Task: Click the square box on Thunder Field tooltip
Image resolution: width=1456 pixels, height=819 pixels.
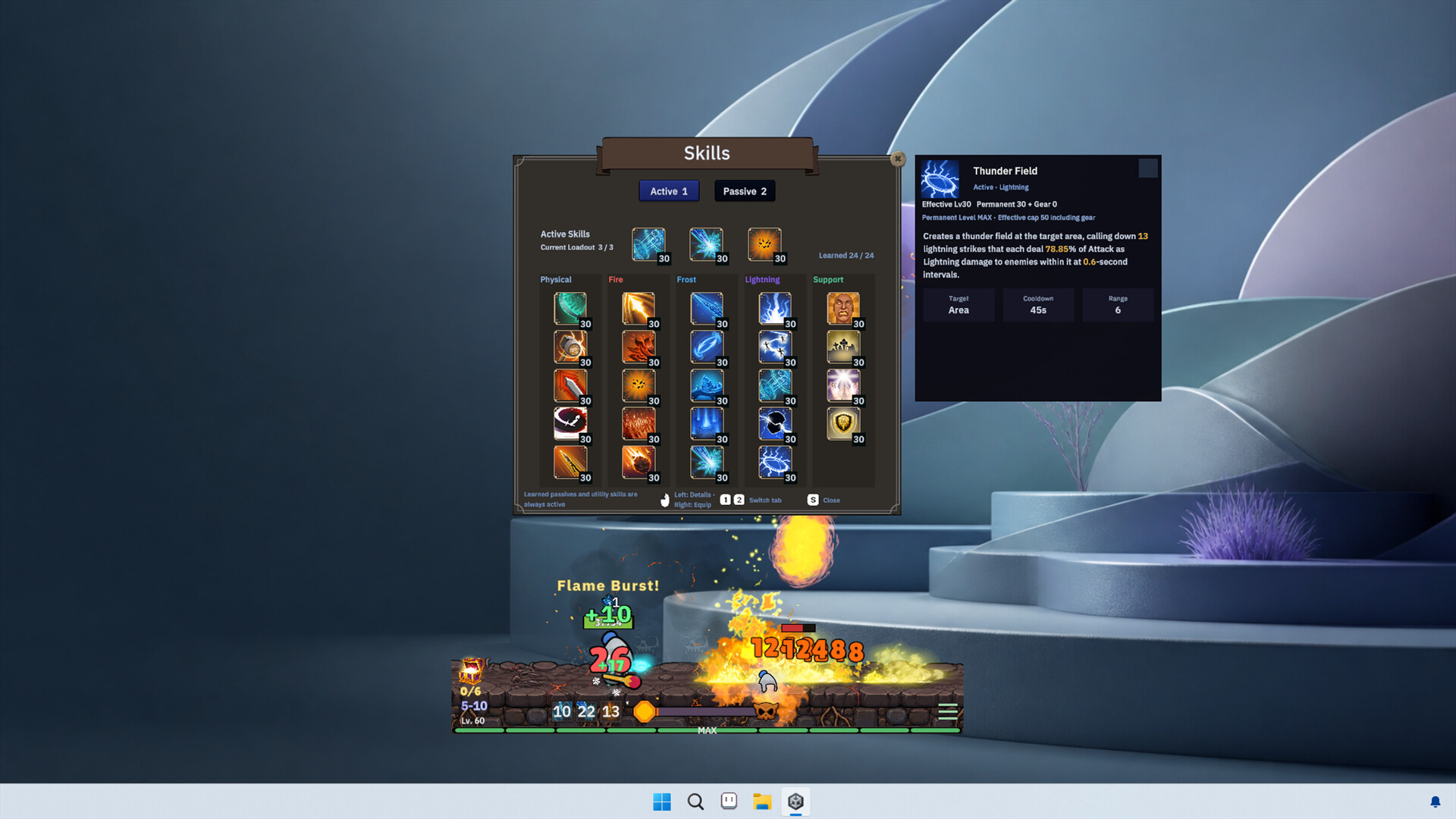Action: (1148, 168)
